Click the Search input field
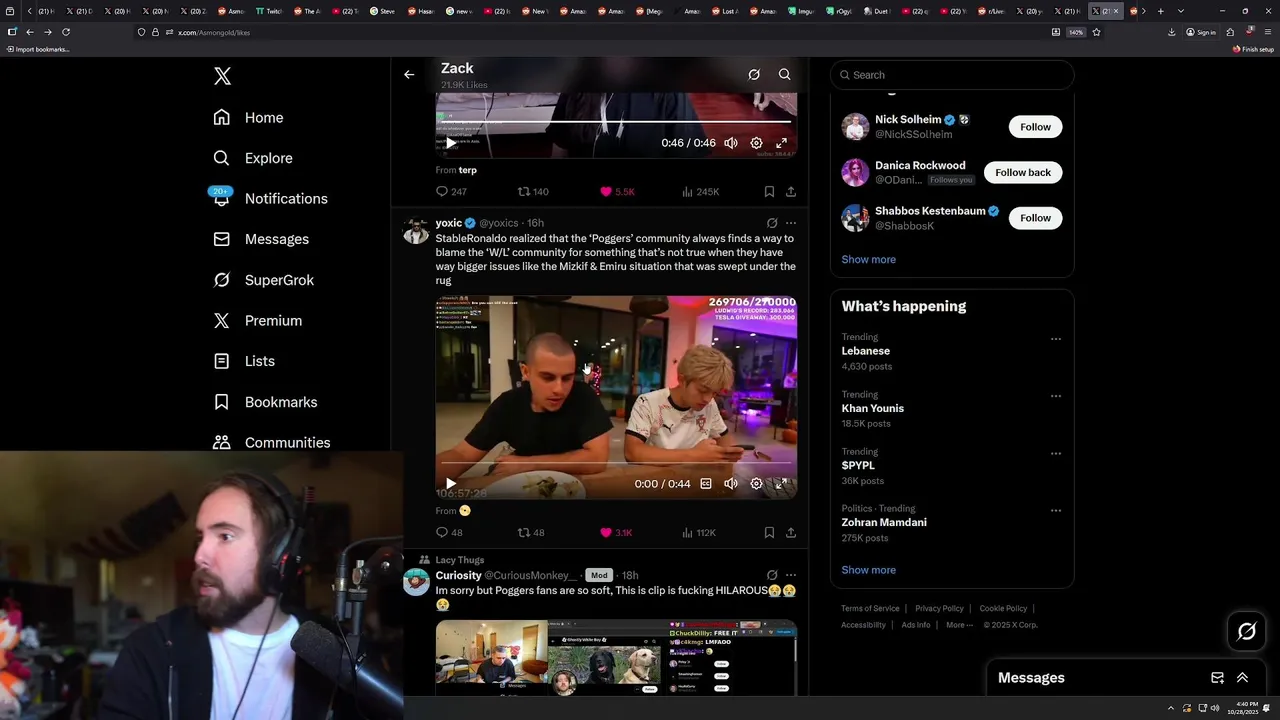This screenshot has width=1280, height=720. click(x=951, y=75)
